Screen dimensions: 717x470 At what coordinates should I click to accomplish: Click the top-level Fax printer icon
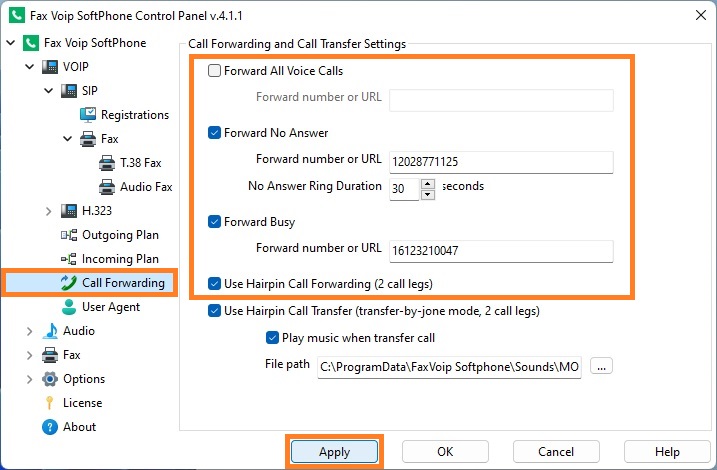(x=50, y=355)
